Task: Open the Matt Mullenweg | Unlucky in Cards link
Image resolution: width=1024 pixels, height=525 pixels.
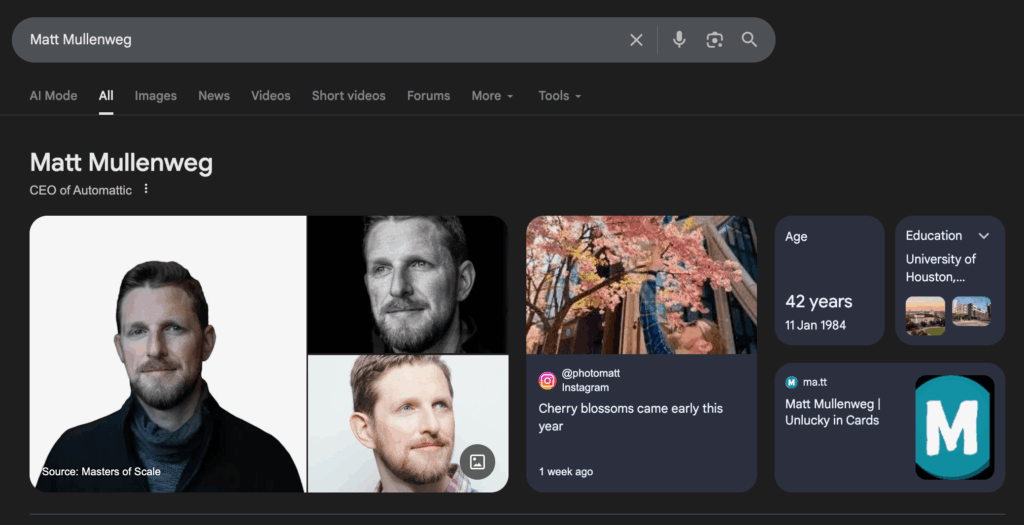Action: (x=832, y=412)
